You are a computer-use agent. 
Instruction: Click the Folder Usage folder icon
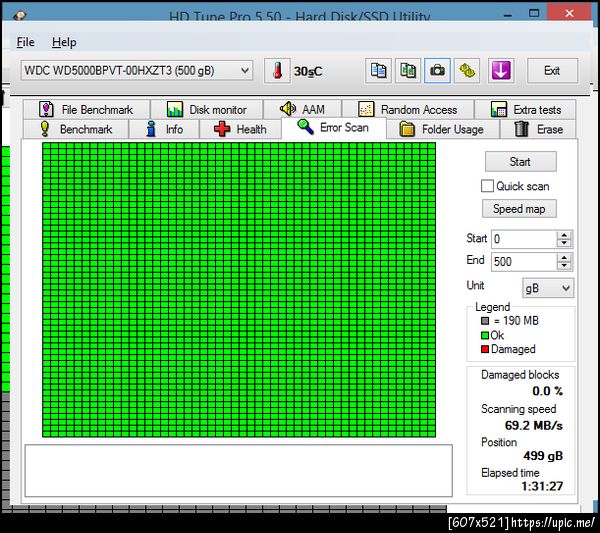pos(407,129)
